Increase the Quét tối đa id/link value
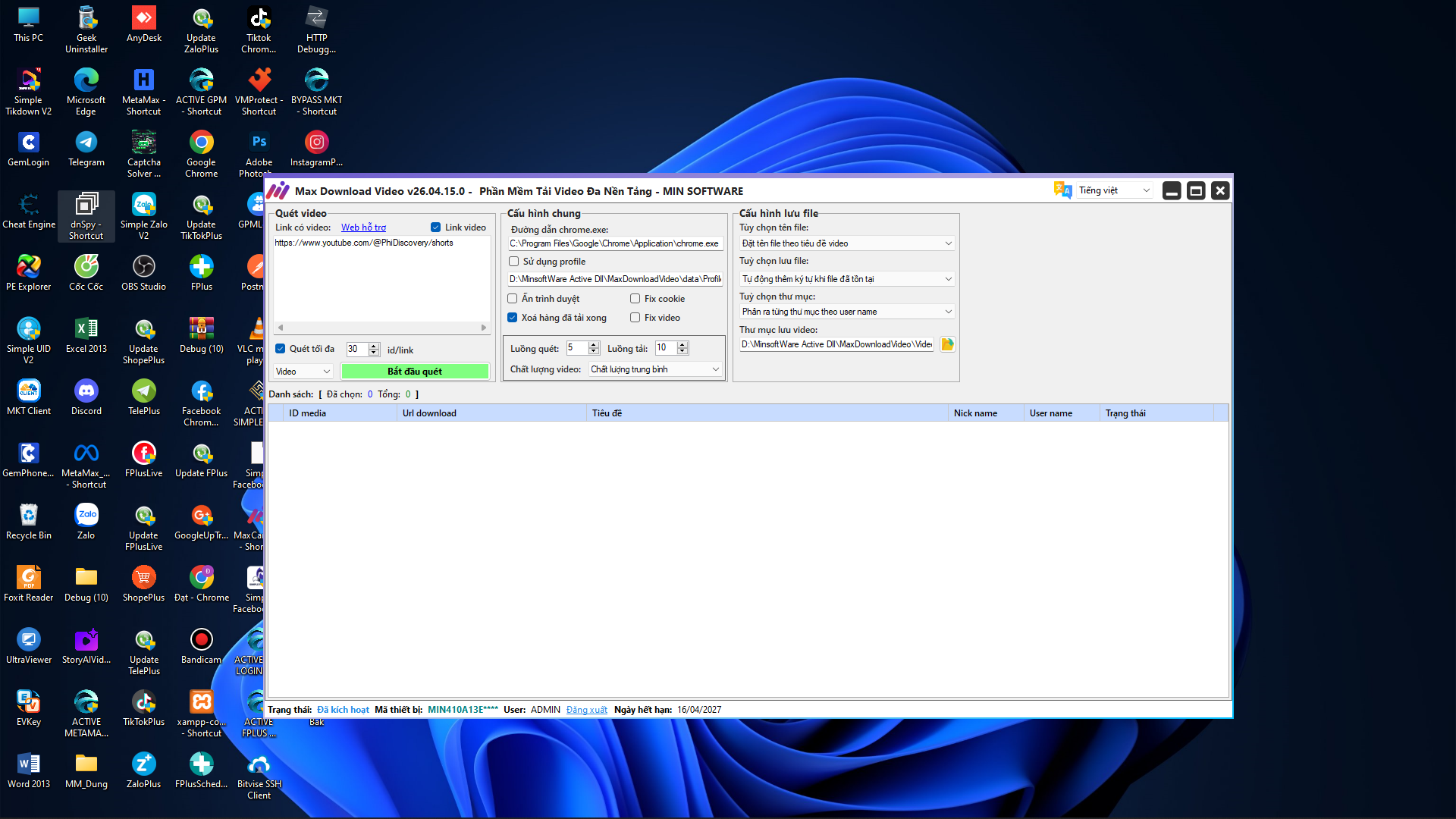Screen dimensions: 1456x819 pyautogui.click(x=374, y=346)
